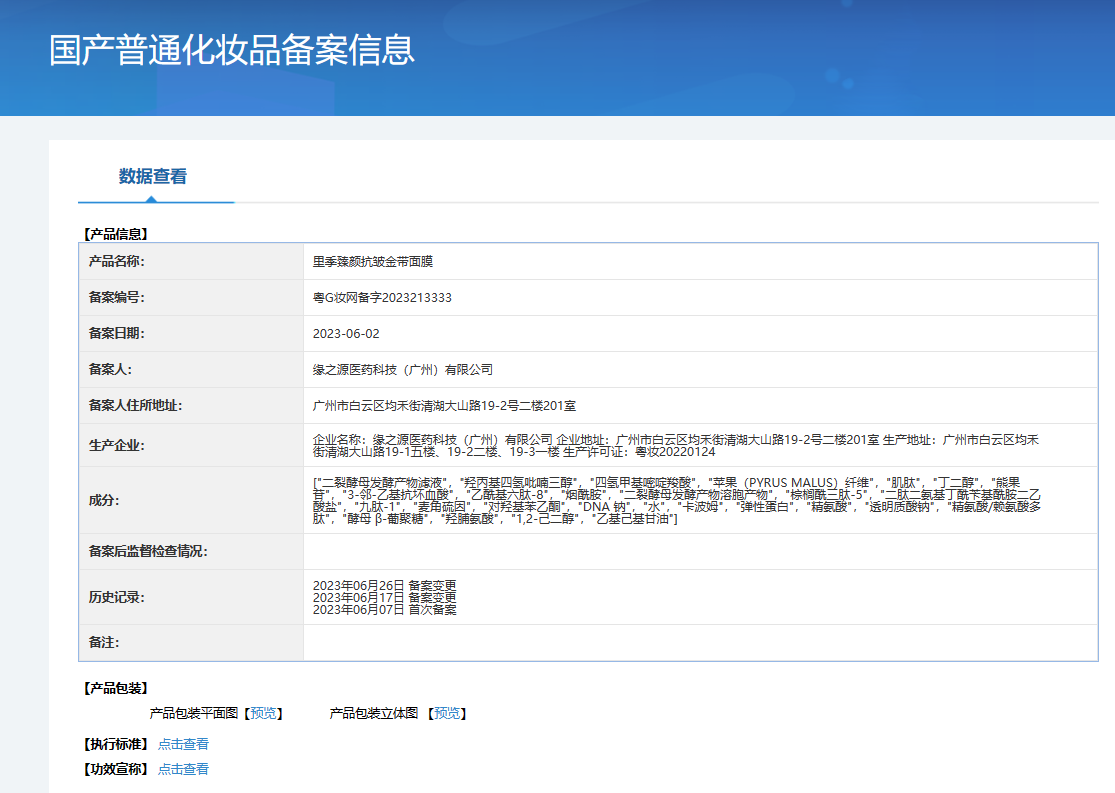Click the page title 国产普通化妆品备案信息

(232, 50)
